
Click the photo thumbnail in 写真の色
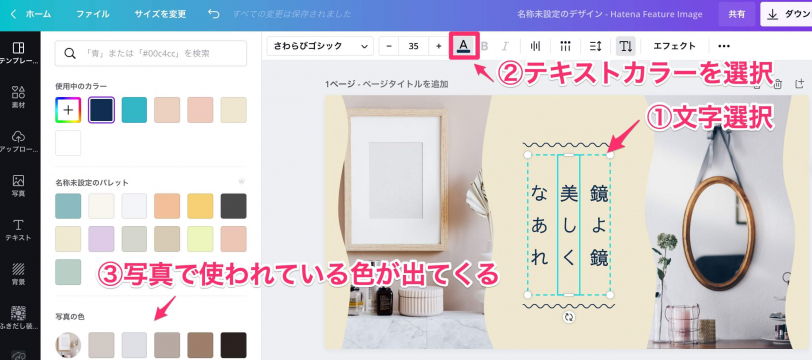coord(68,345)
